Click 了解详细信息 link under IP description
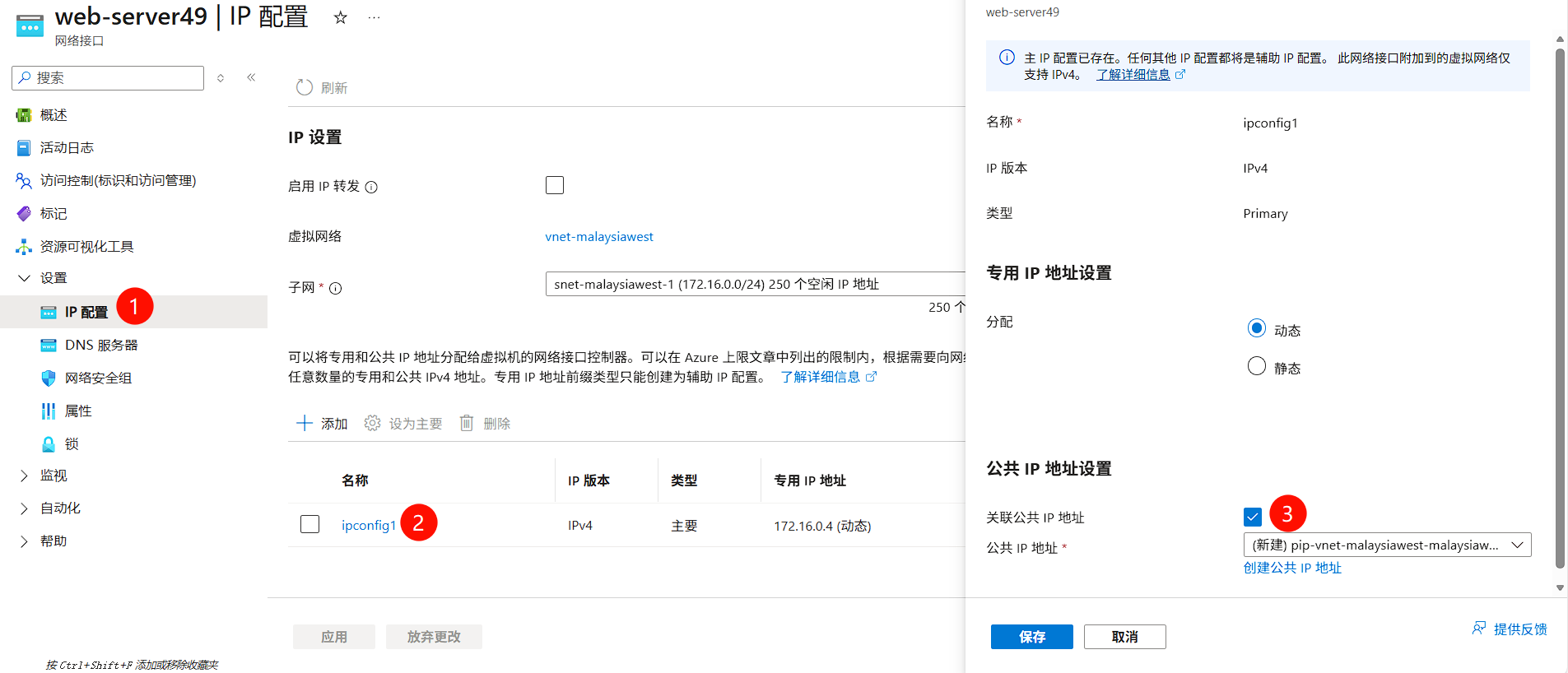This screenshot has width=1568, height=673. coord(821,377)
